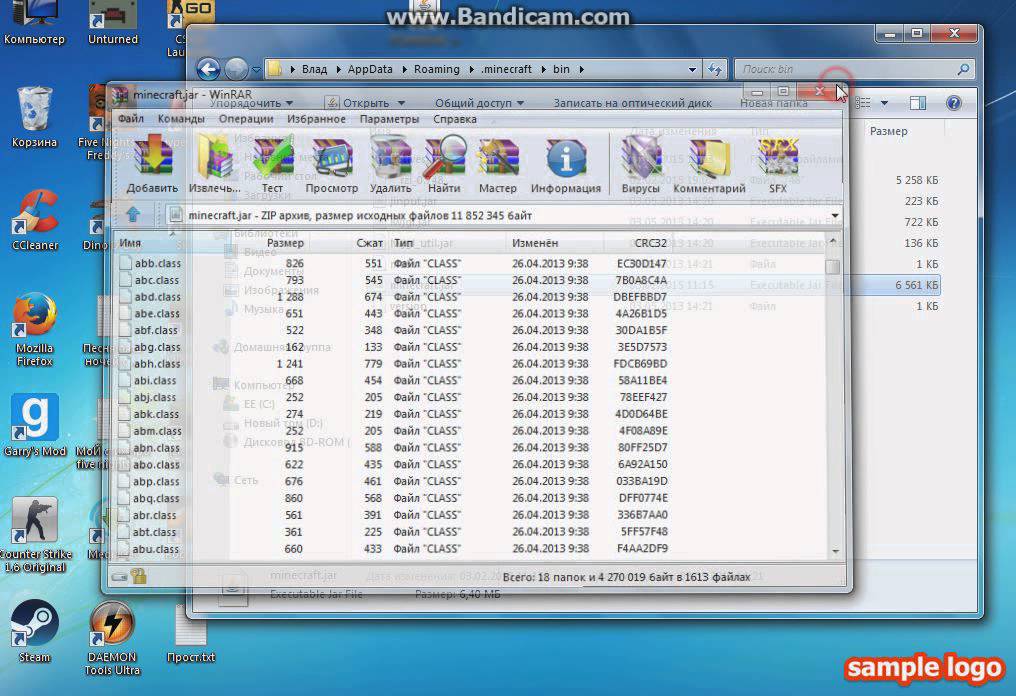
Task: Select the abq.class file row
Action: tap(393, 498)
